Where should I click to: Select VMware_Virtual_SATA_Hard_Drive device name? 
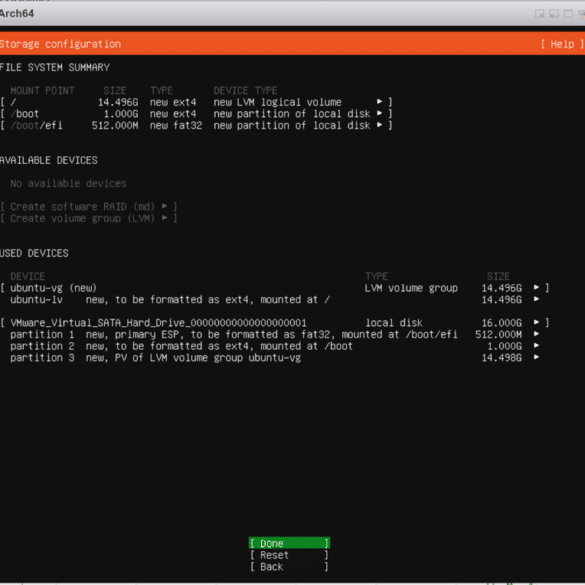click(x=158, y=323)
